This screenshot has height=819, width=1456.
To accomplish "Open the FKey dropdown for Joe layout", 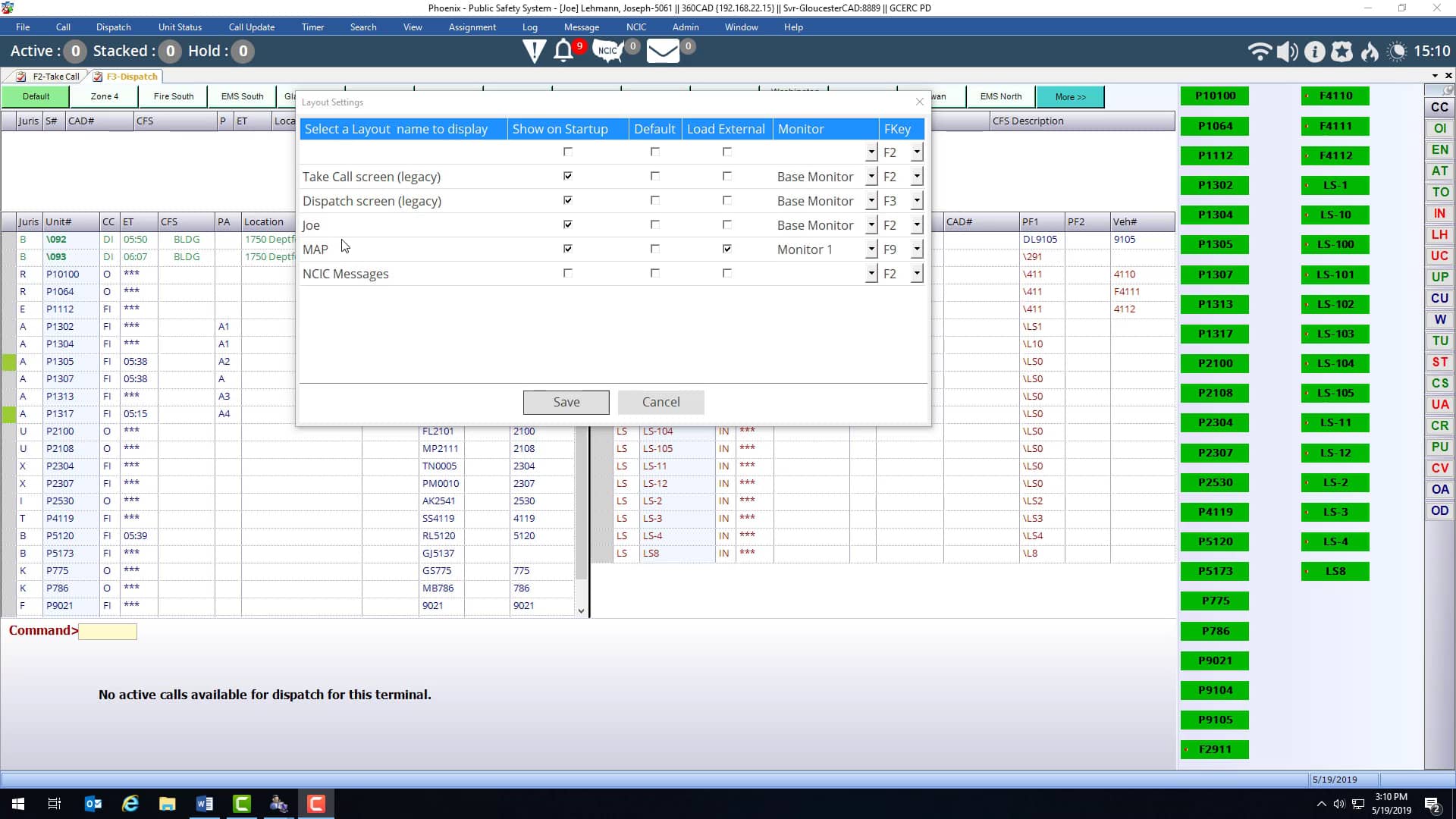I will [x=917, y=224].
